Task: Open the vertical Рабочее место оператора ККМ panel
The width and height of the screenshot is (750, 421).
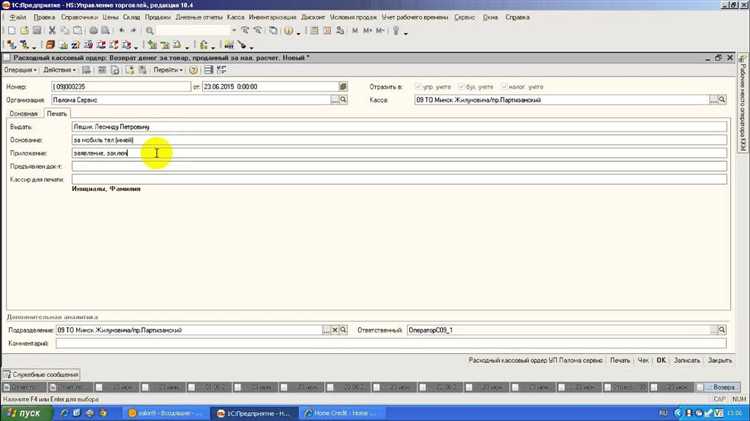Action: coord(743,103)
